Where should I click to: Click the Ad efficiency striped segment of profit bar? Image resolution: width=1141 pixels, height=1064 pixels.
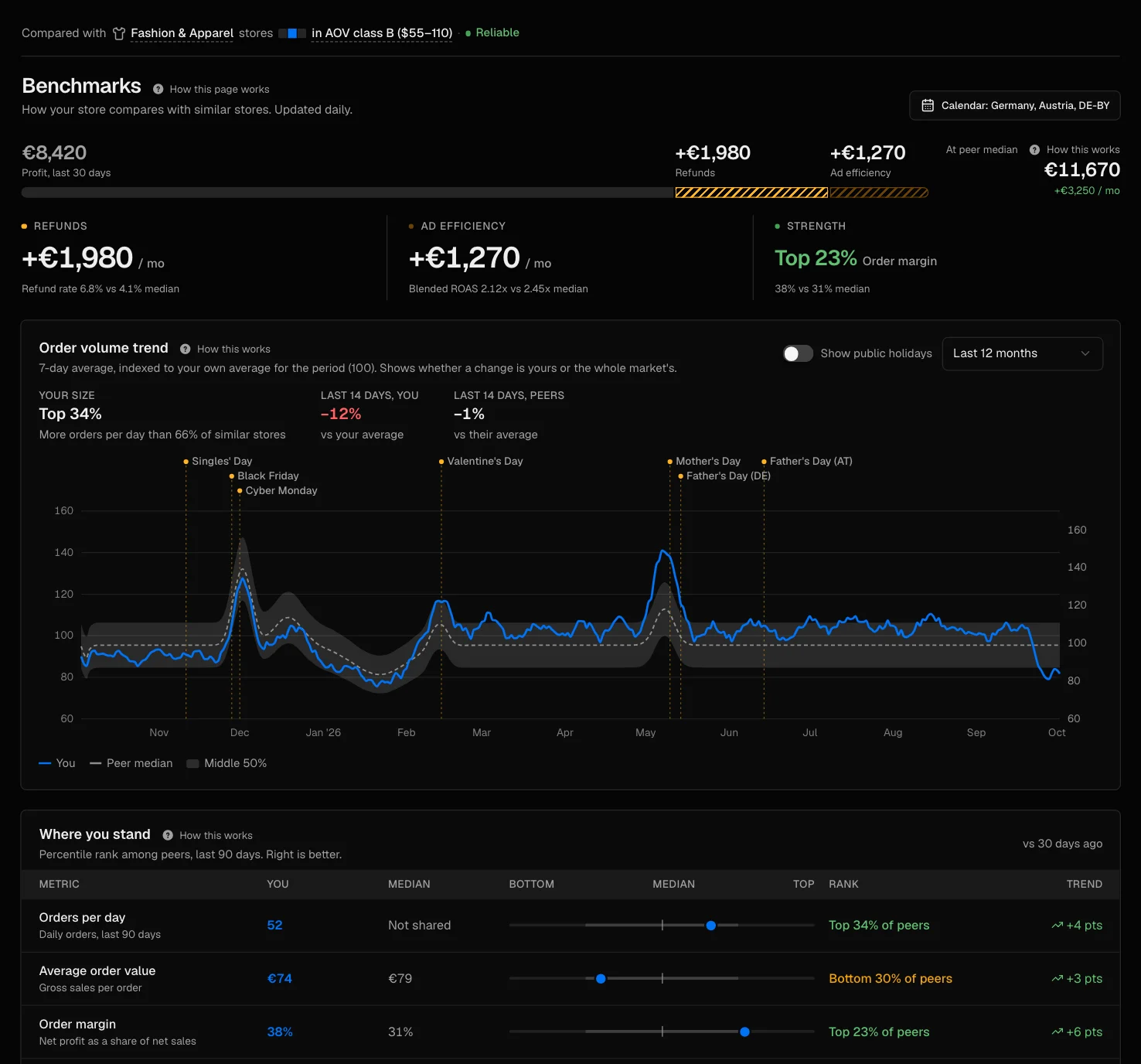pyautogui.click(x=879, y=193)
